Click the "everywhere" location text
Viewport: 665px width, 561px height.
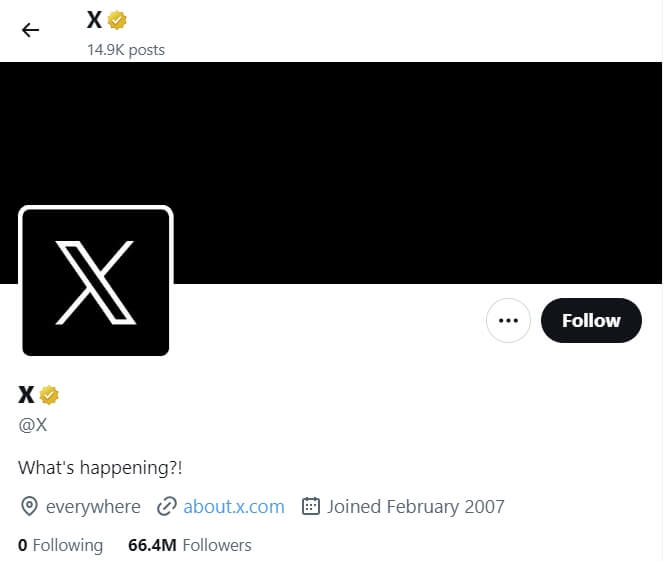click(x=93, y=507)
